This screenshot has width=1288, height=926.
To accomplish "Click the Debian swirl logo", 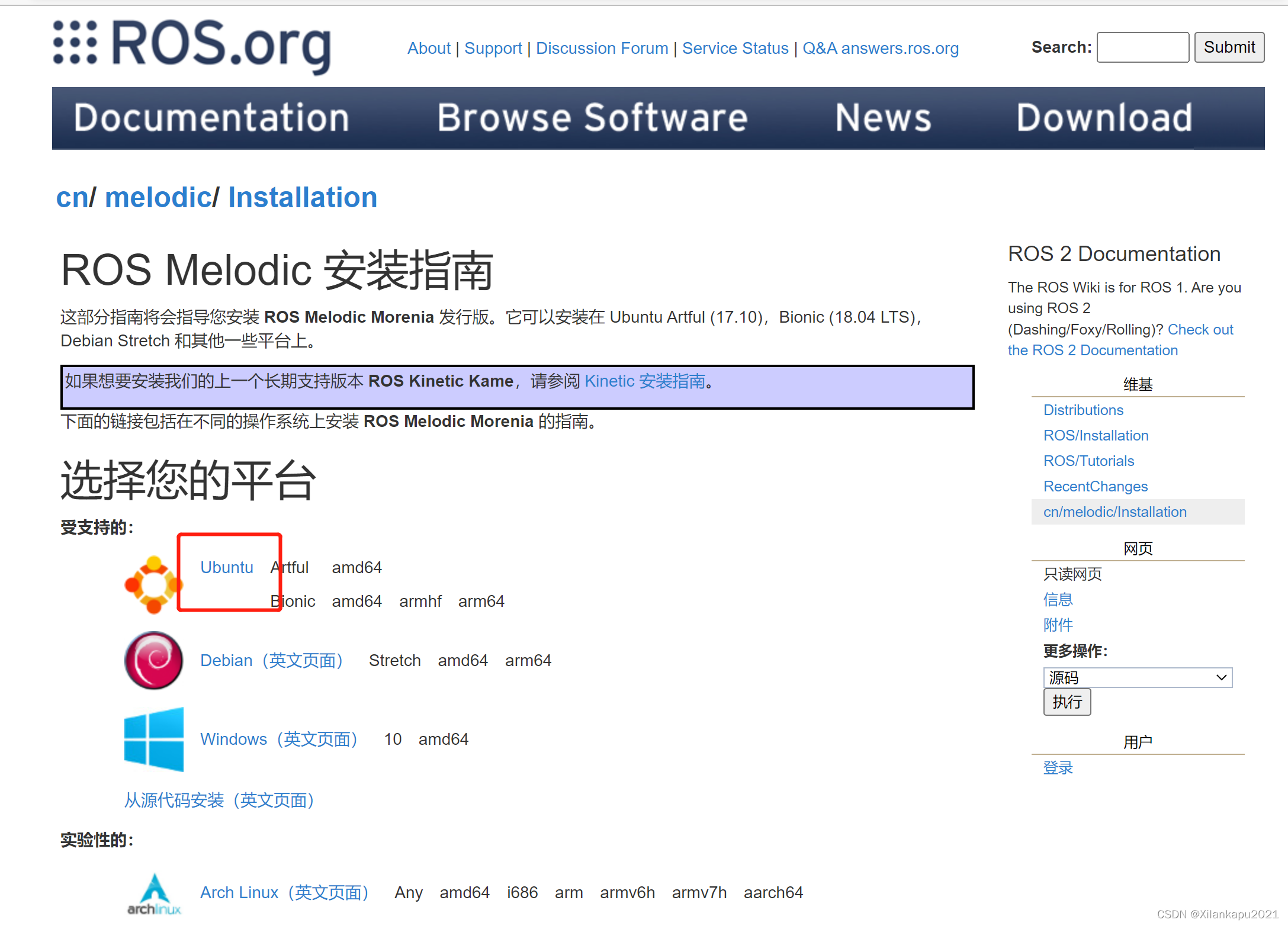I will [153, 660].
